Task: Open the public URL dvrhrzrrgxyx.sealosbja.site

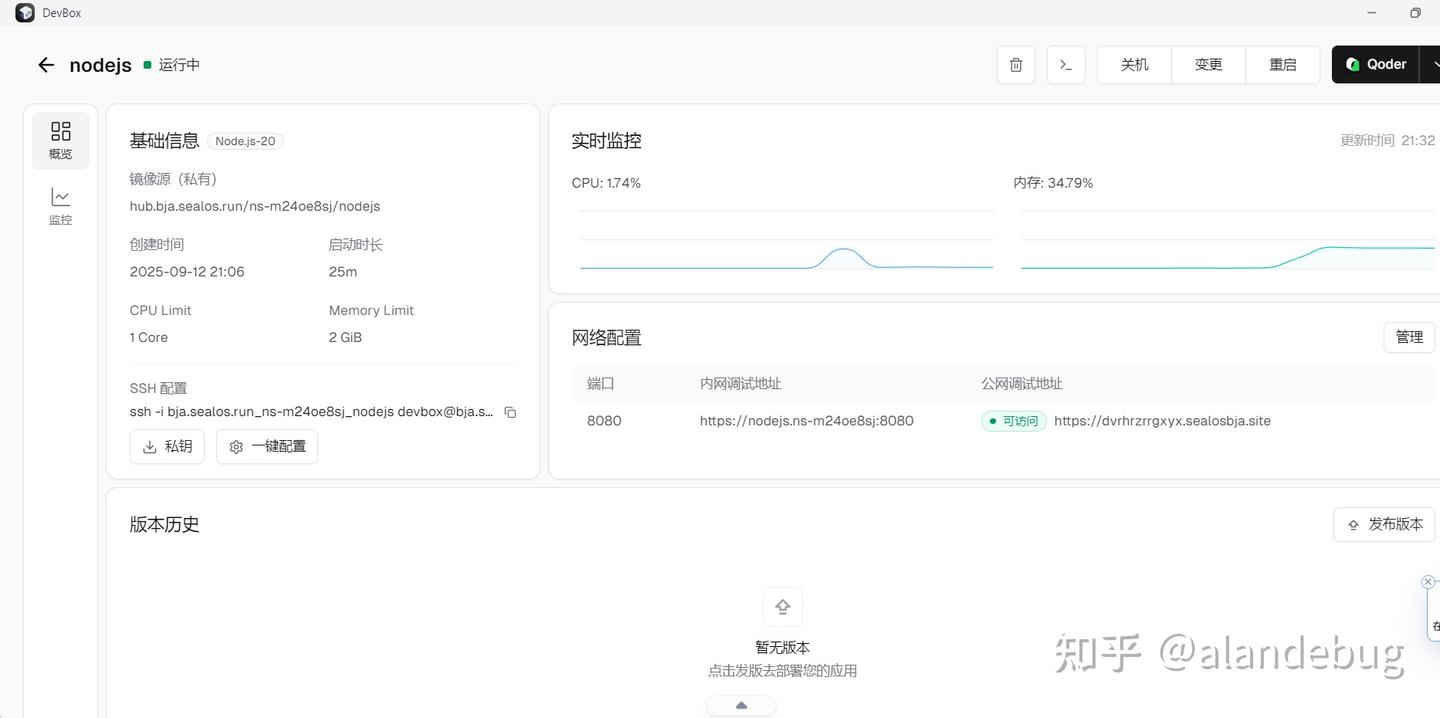Action: pyautogui.click(x=1162, y=421)
